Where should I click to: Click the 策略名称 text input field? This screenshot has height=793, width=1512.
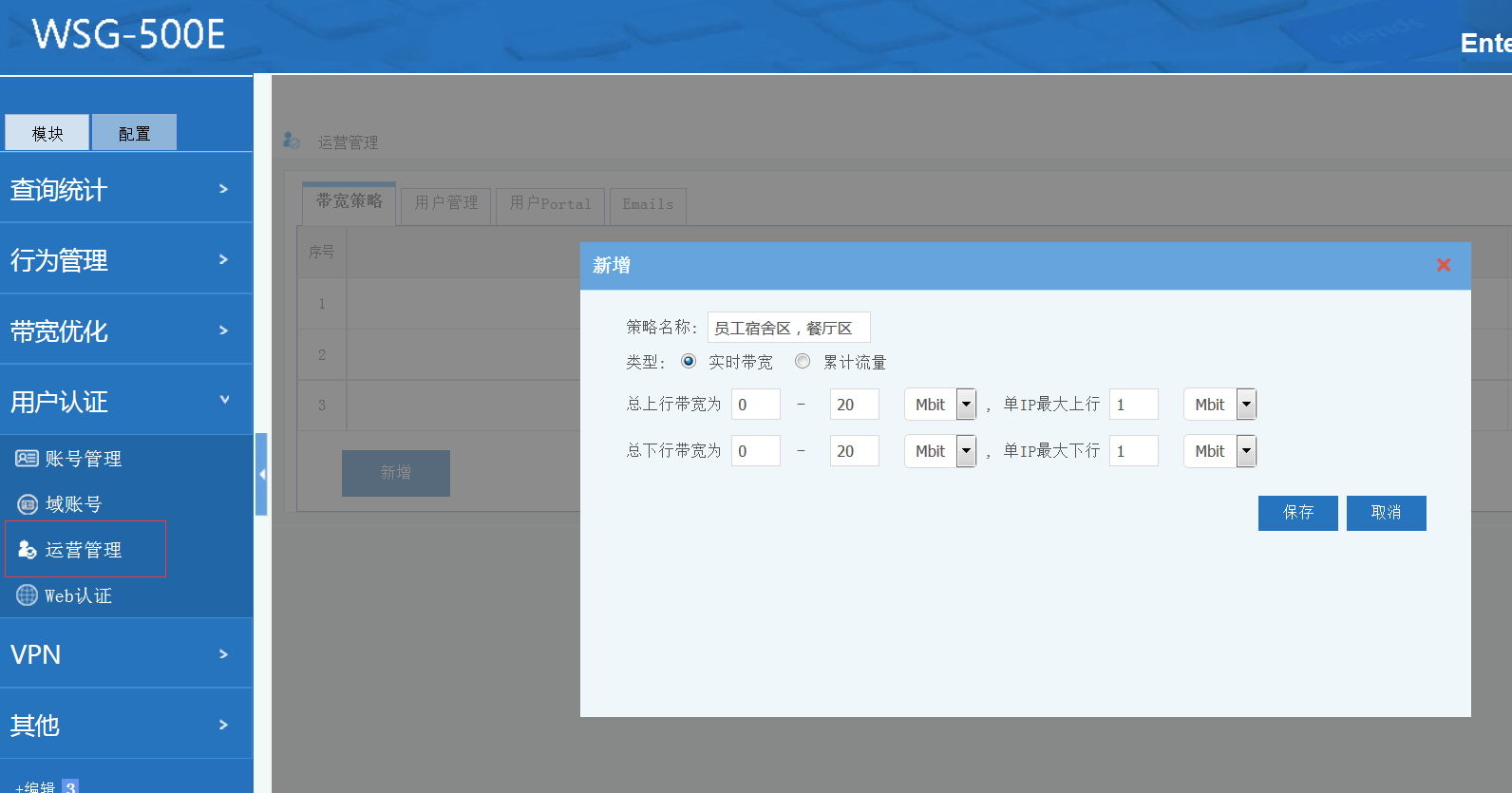788,328
